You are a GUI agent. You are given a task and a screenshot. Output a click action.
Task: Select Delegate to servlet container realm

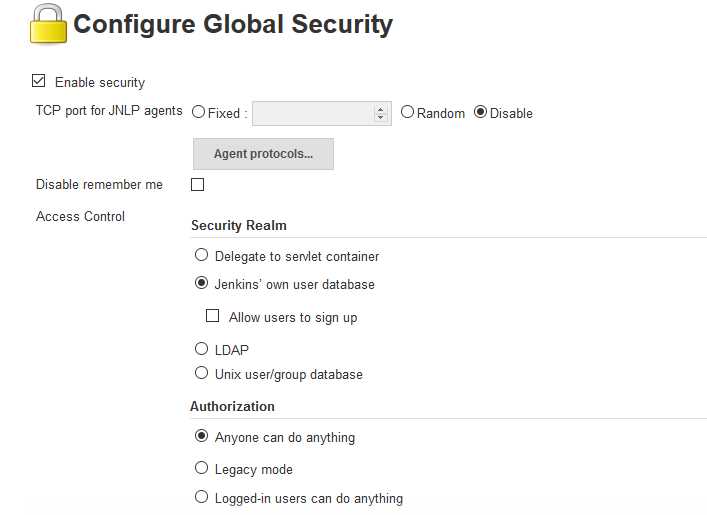coord(201,256)
